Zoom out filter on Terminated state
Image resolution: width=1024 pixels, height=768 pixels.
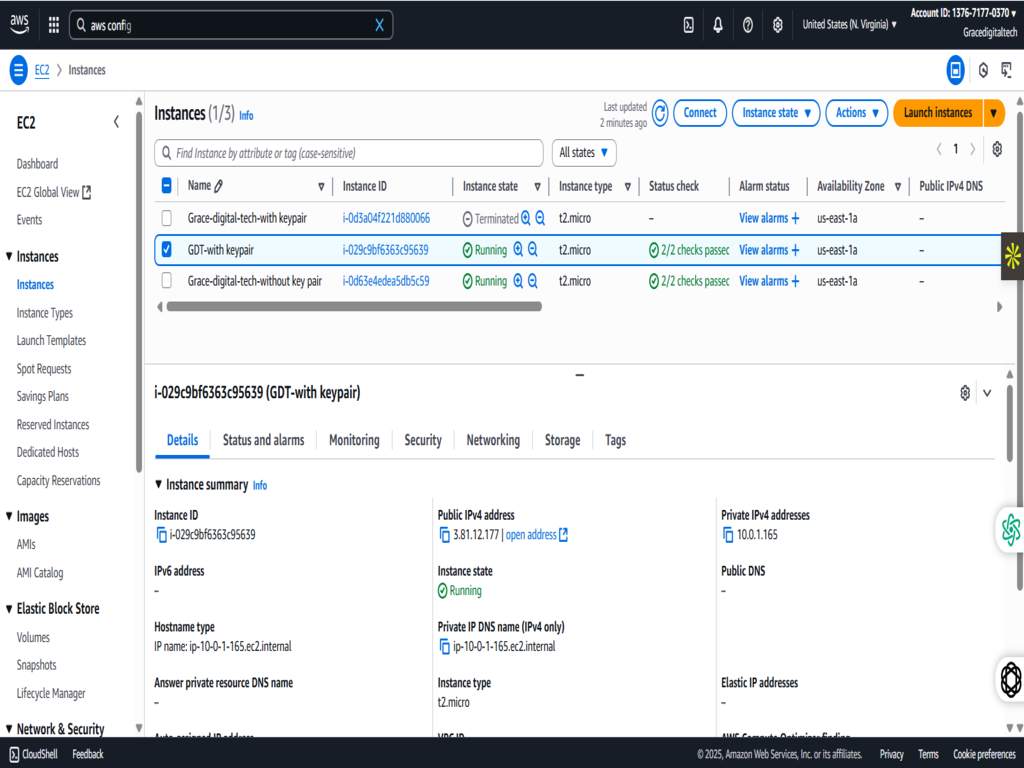click(x=540, y=218)
